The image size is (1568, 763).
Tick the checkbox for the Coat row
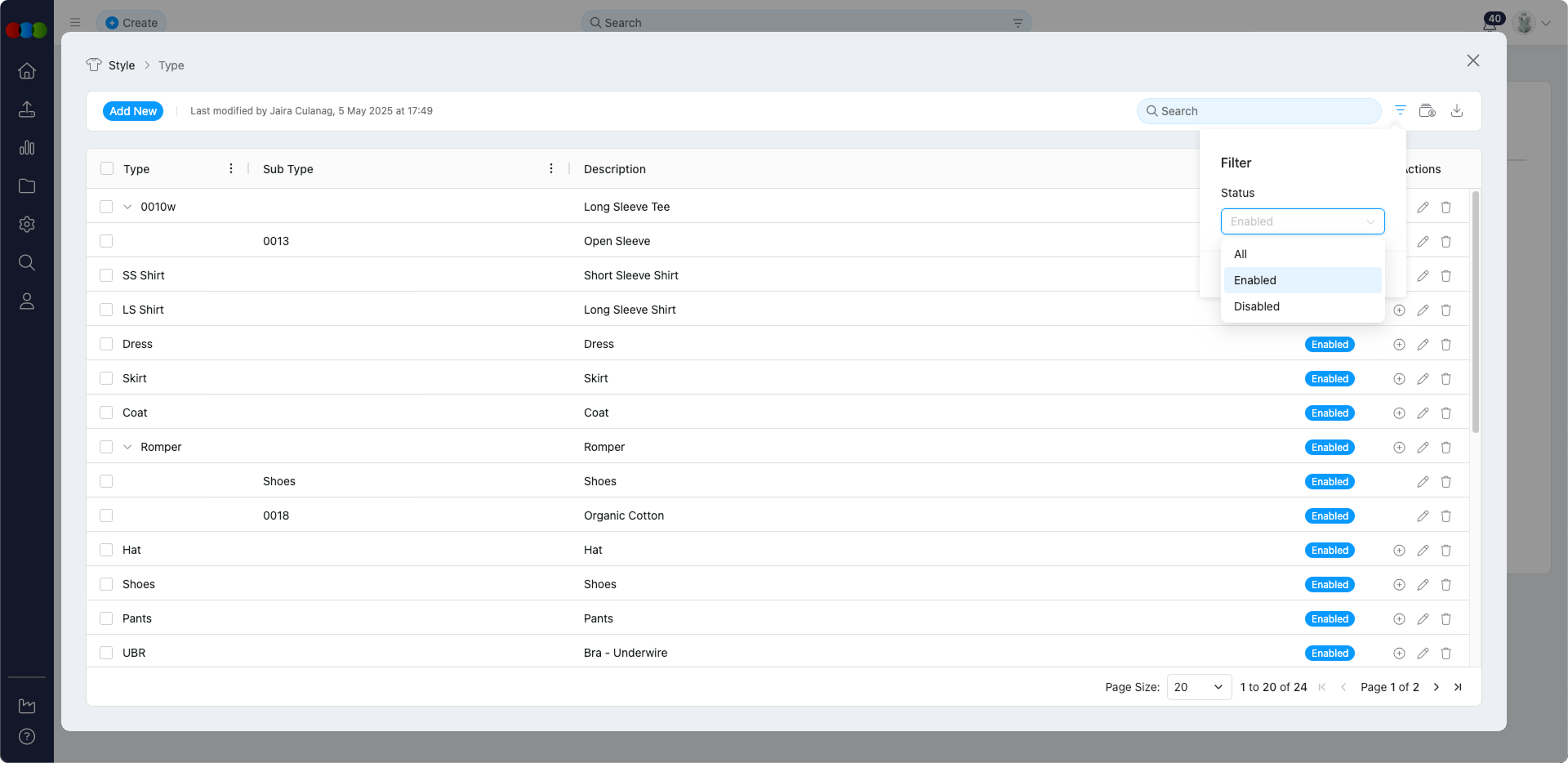coord(107,413)
